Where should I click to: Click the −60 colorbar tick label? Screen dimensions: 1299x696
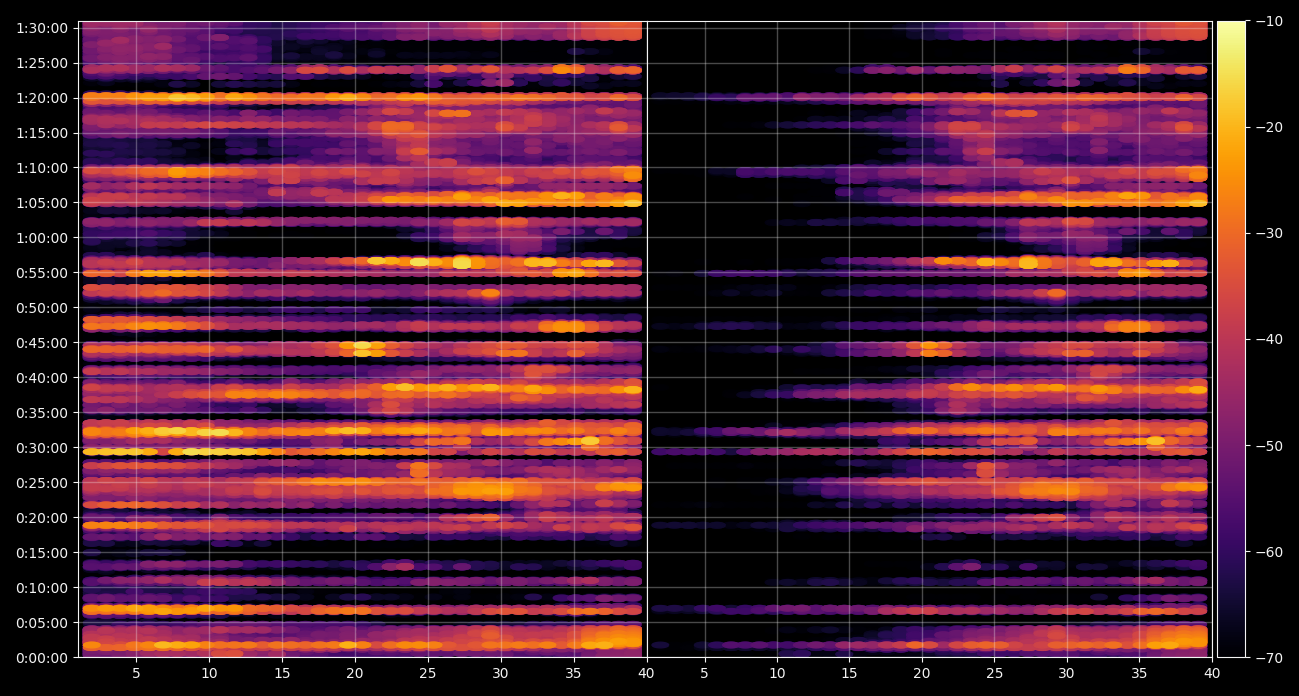(1268, 551)
